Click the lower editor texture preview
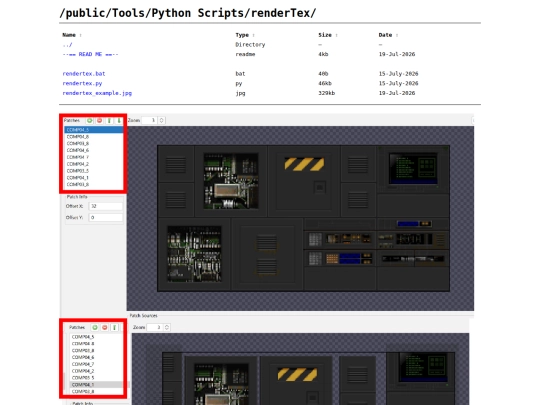The image size is (540, 405). [309, 378]
